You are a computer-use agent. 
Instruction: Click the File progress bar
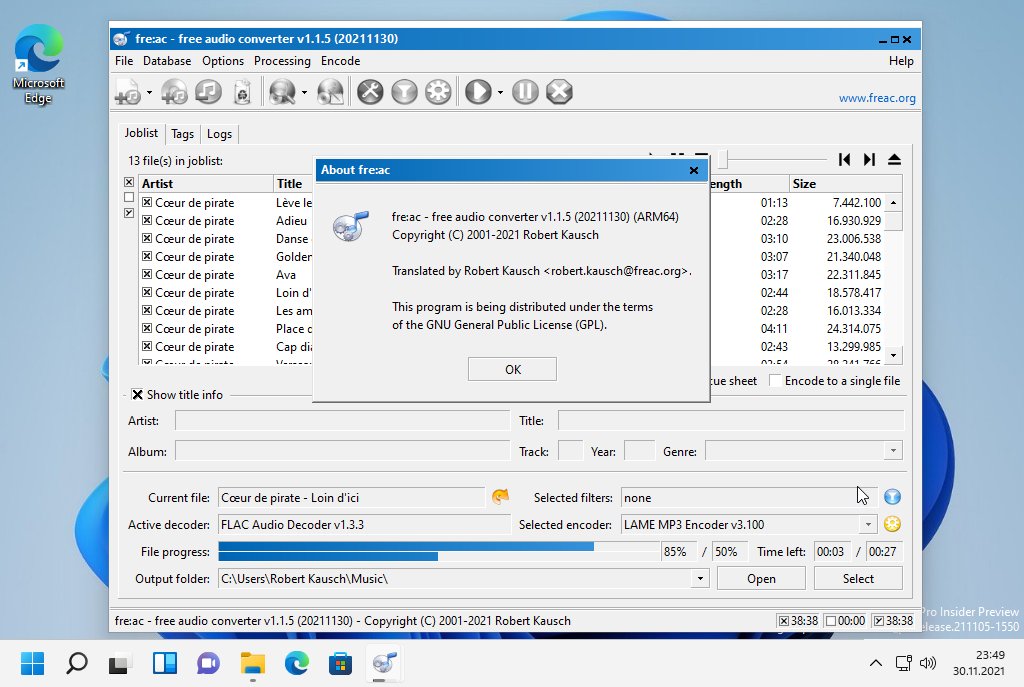point(439,552)
